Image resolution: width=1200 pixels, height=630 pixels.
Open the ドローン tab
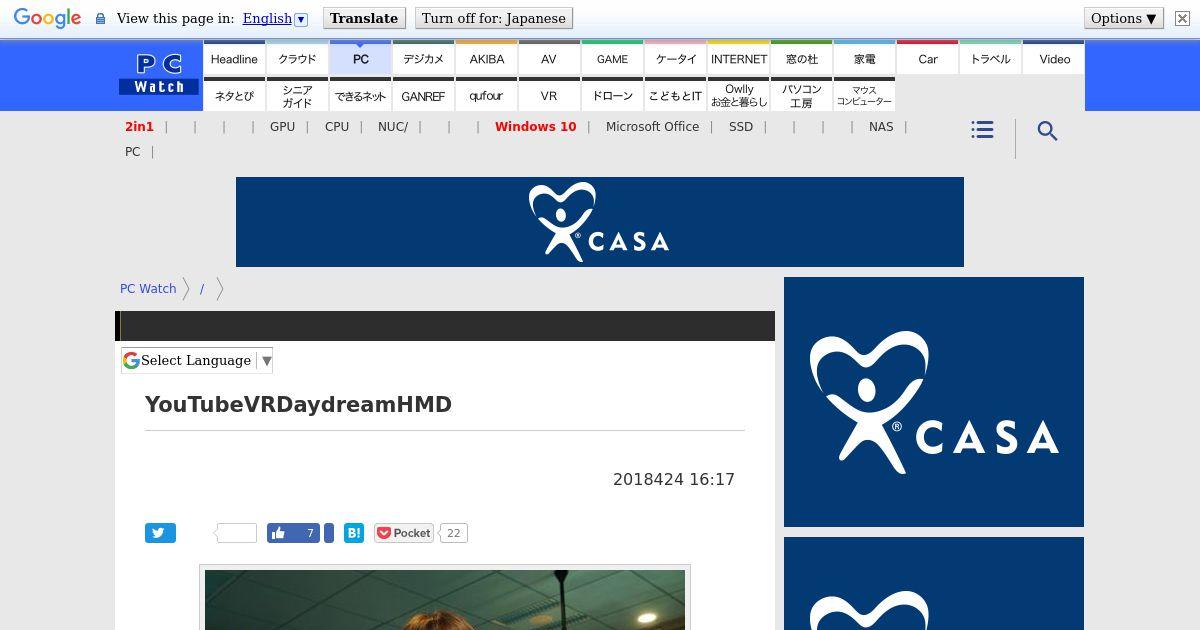612,95
